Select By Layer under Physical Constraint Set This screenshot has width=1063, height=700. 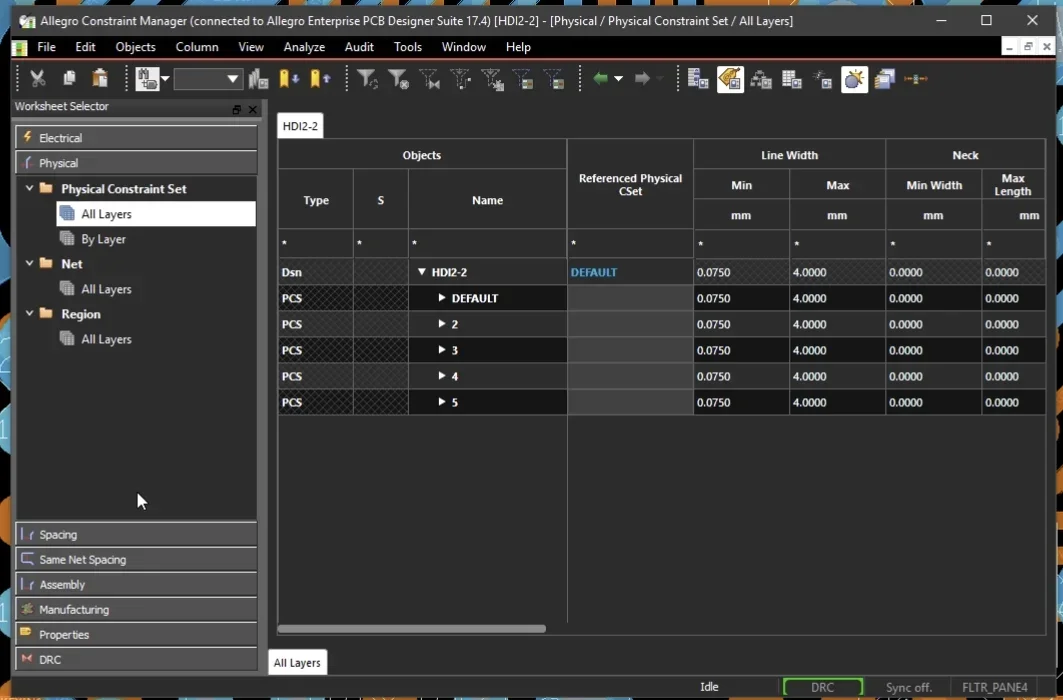point(103,239)
